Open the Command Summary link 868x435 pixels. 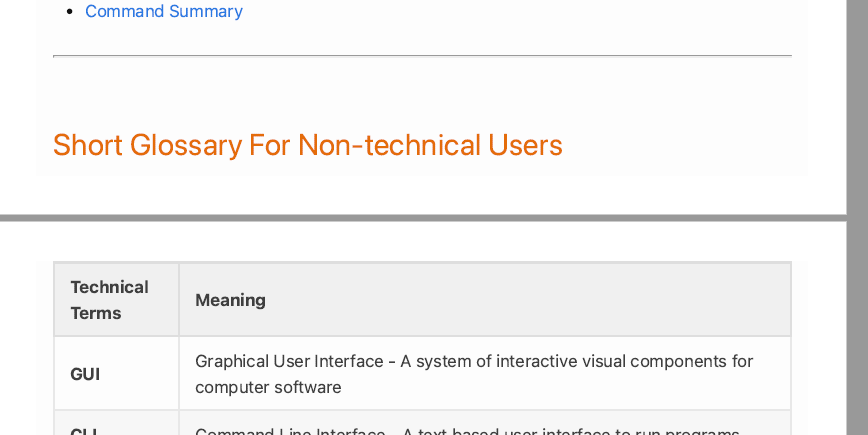tap(164, 11)
